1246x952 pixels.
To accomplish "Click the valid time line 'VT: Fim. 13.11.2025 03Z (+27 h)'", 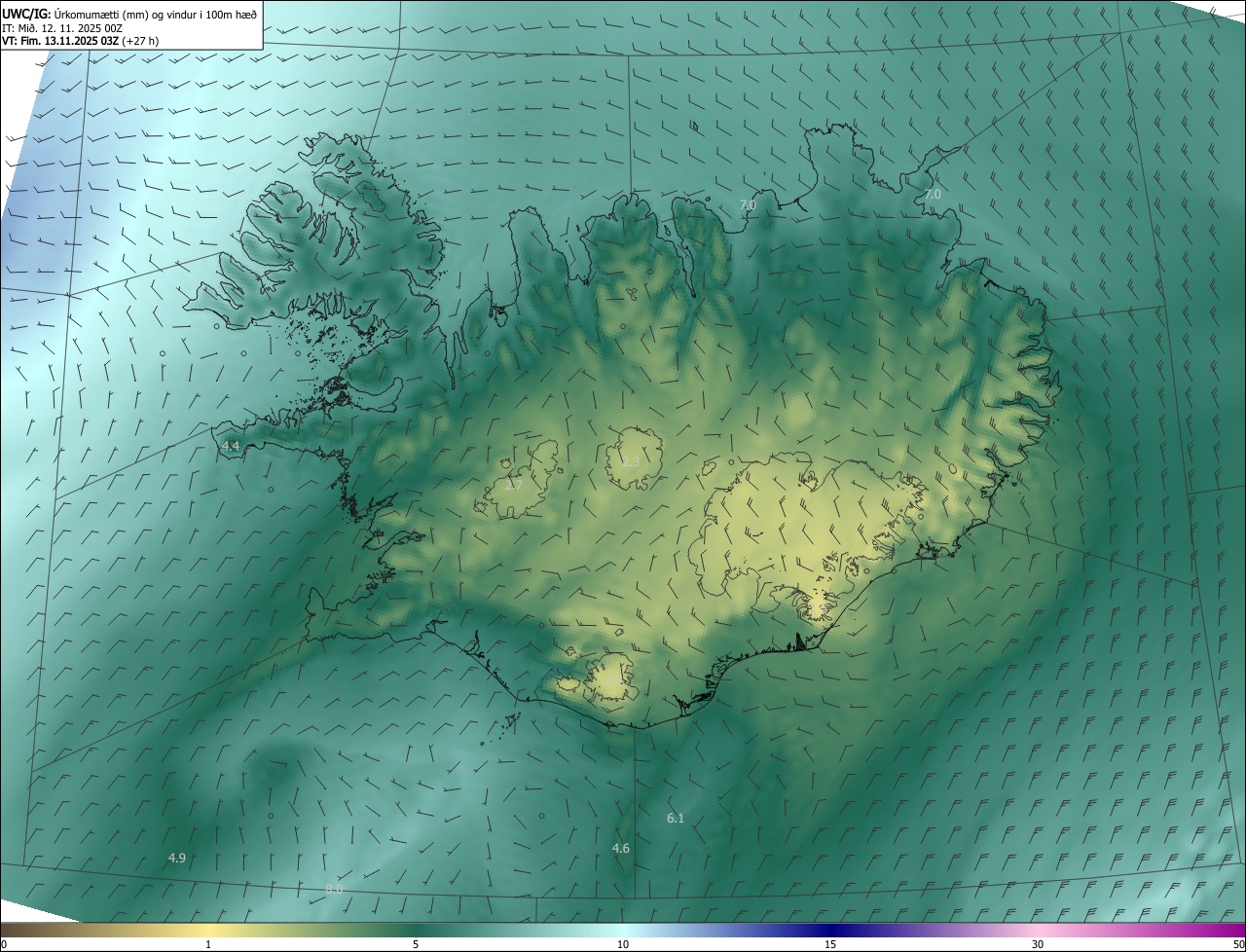I will [81, 41].
